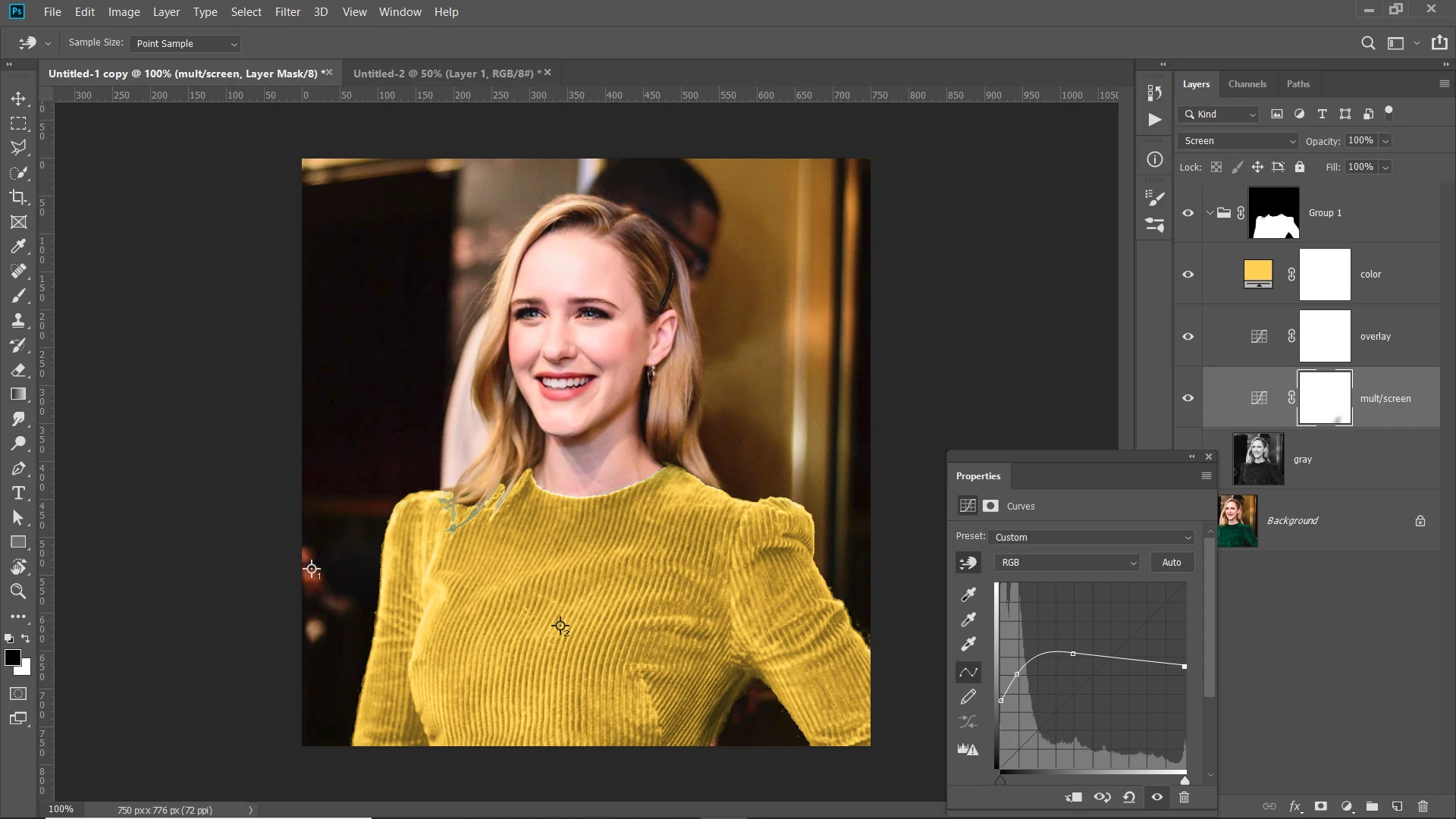Open the Filter menu
Viewport: 1456px width, 819px height.
(287, 12)
